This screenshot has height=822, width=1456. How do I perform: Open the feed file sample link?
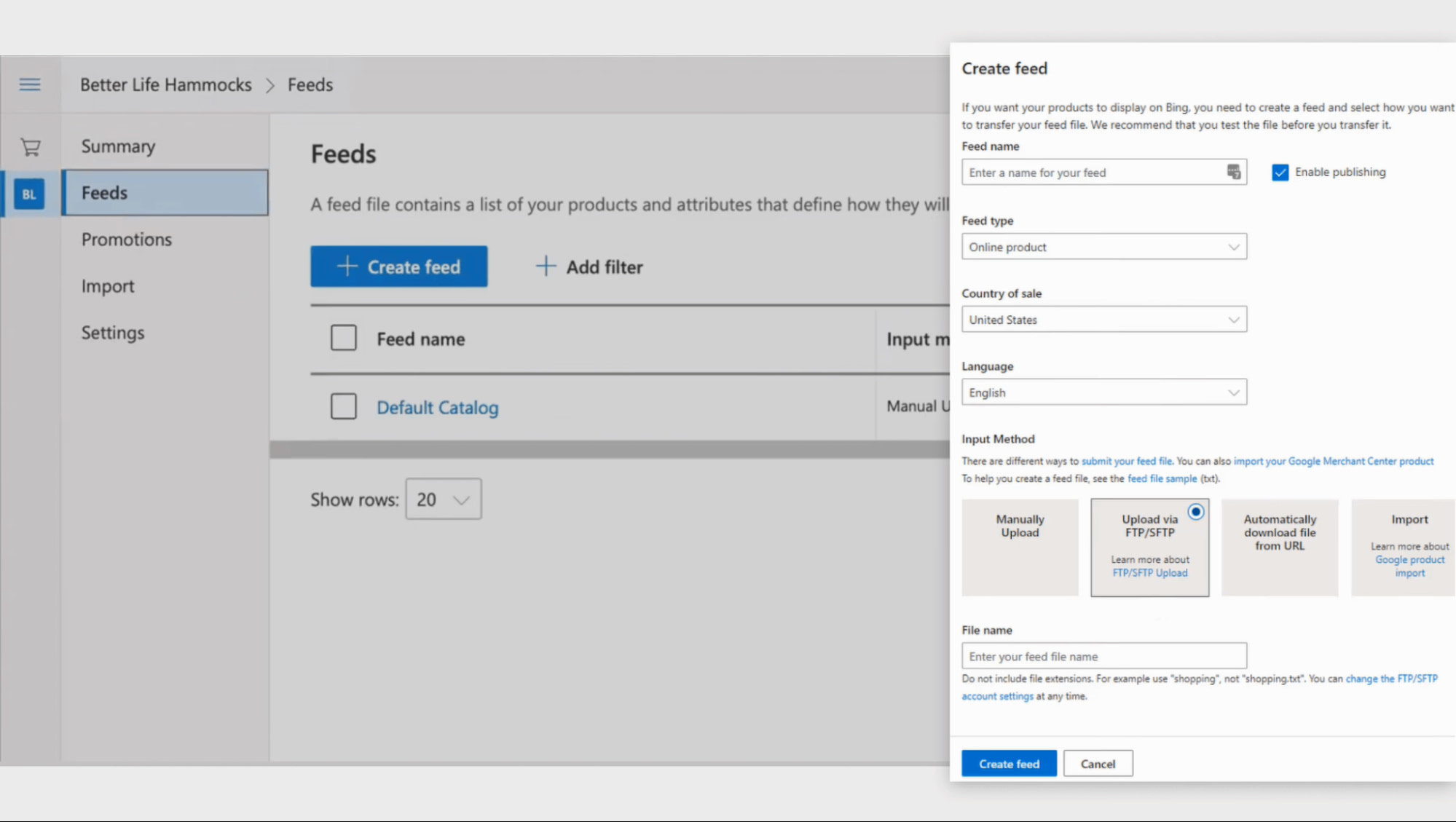[x=1162, y=478]
